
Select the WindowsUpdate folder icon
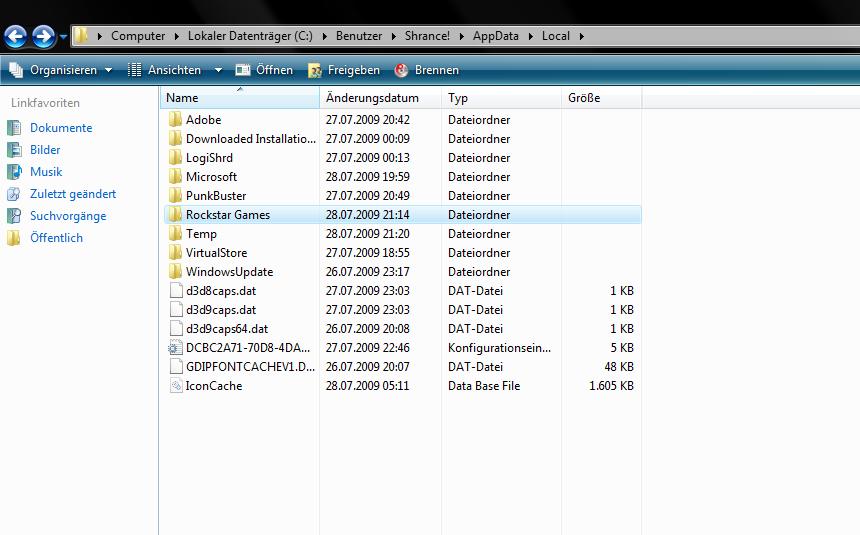[176, 272]
